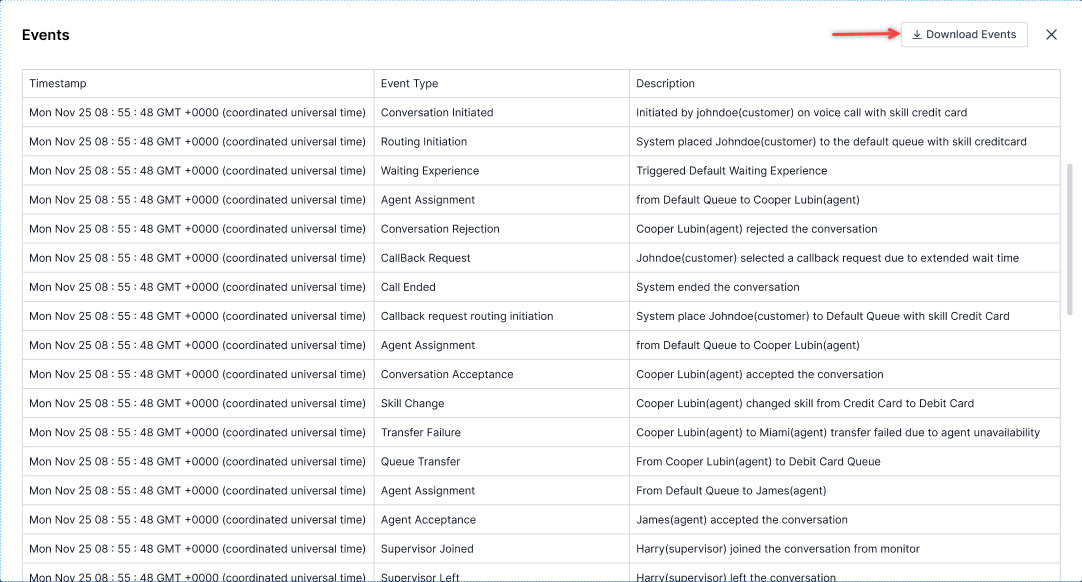Screen dimensions: 1082x582
Task: Select the Transfer Failure event row
Action: point(421,433)
